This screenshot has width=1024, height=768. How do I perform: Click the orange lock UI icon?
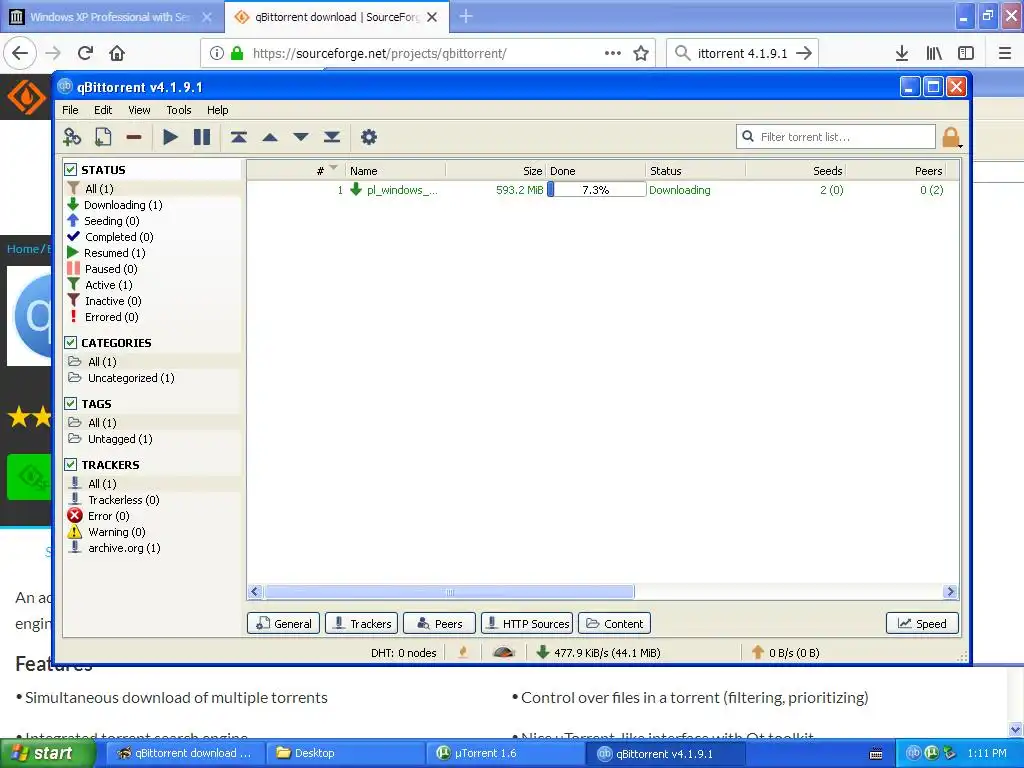tap(951, 137)
